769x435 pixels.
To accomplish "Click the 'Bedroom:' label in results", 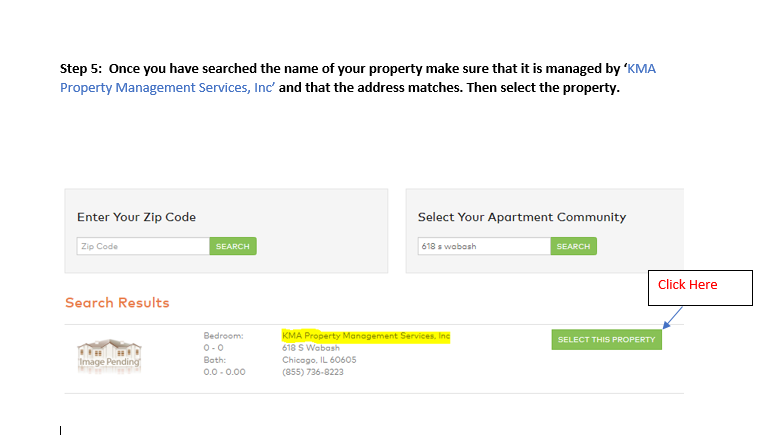I will click(x=223, y=336).
